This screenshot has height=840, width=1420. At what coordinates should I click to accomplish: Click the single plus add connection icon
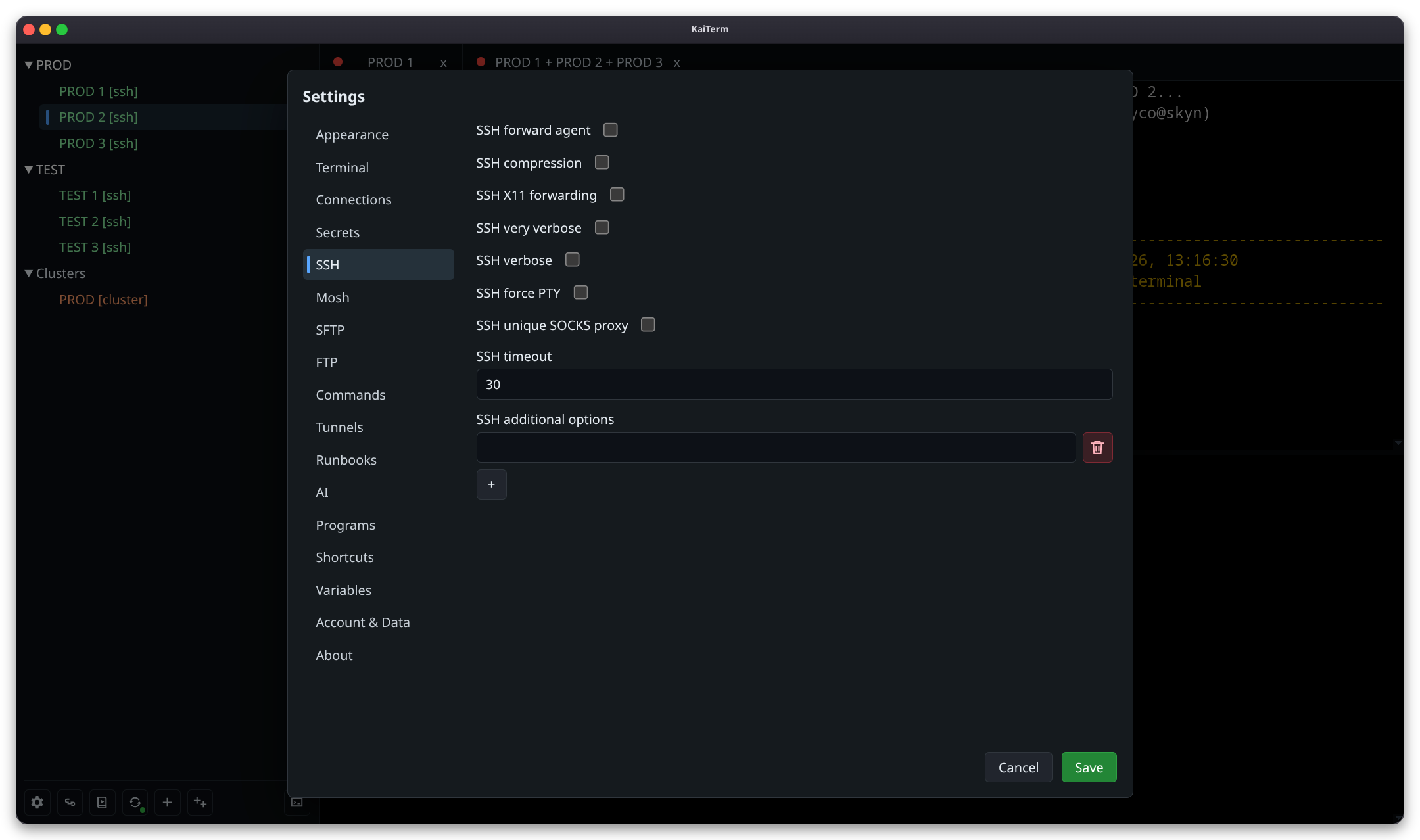(x=167, y=802)
